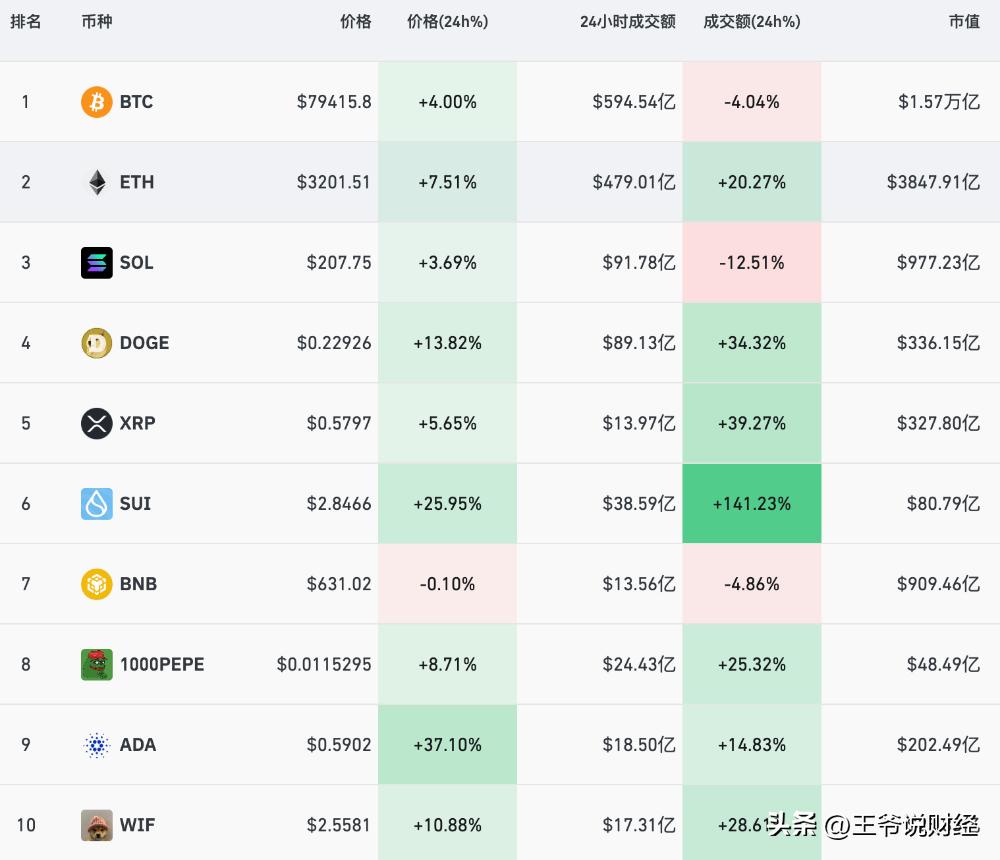1000x860 pixels.
Task: Select SOL price $207.75
Action: [339, 263]
